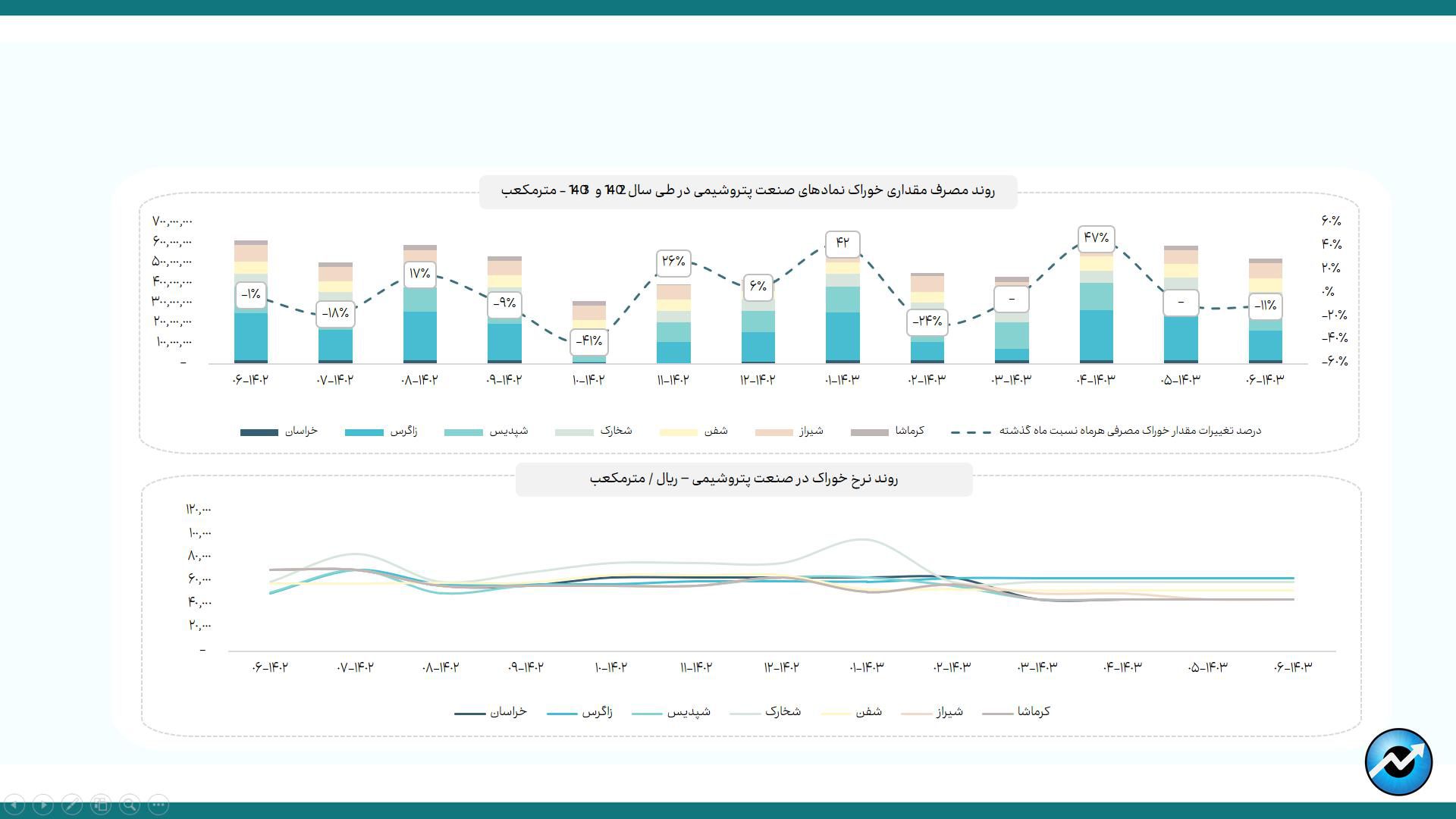Select the 26% data label
Viewport: 1456px width, 819px height.
(x=673, y=262)
